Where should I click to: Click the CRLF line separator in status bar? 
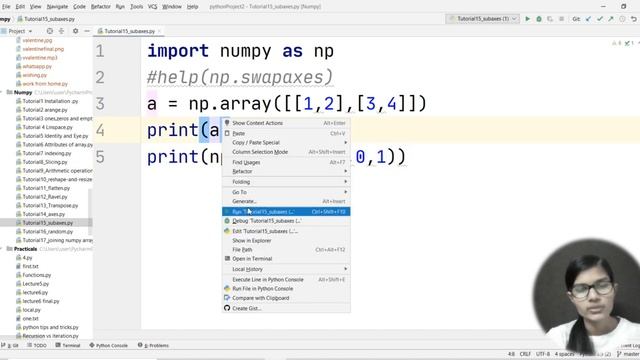pos(525,354)
